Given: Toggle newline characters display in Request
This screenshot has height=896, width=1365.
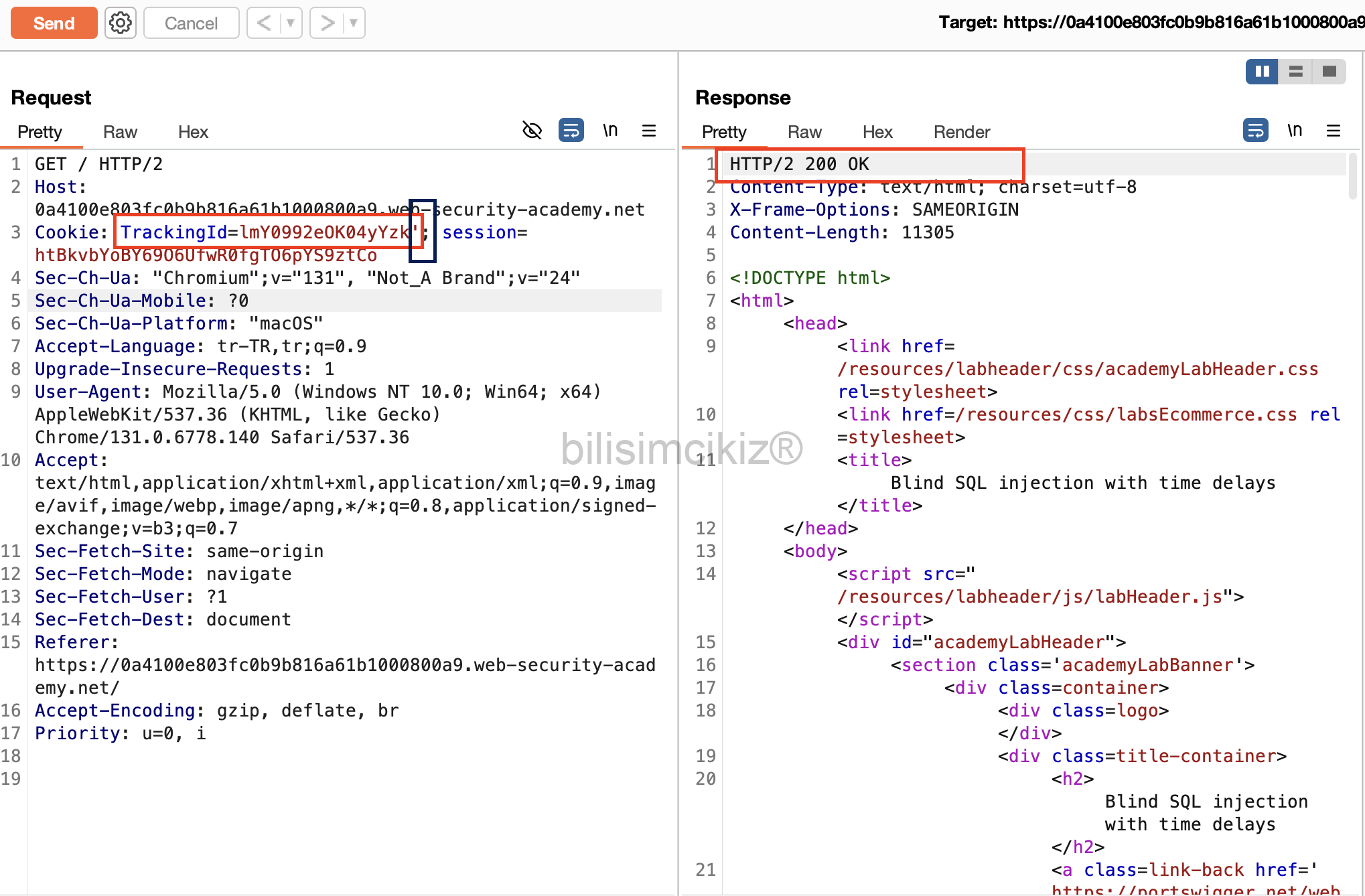Looking at the screenshot, I should [x=609, y=130].
